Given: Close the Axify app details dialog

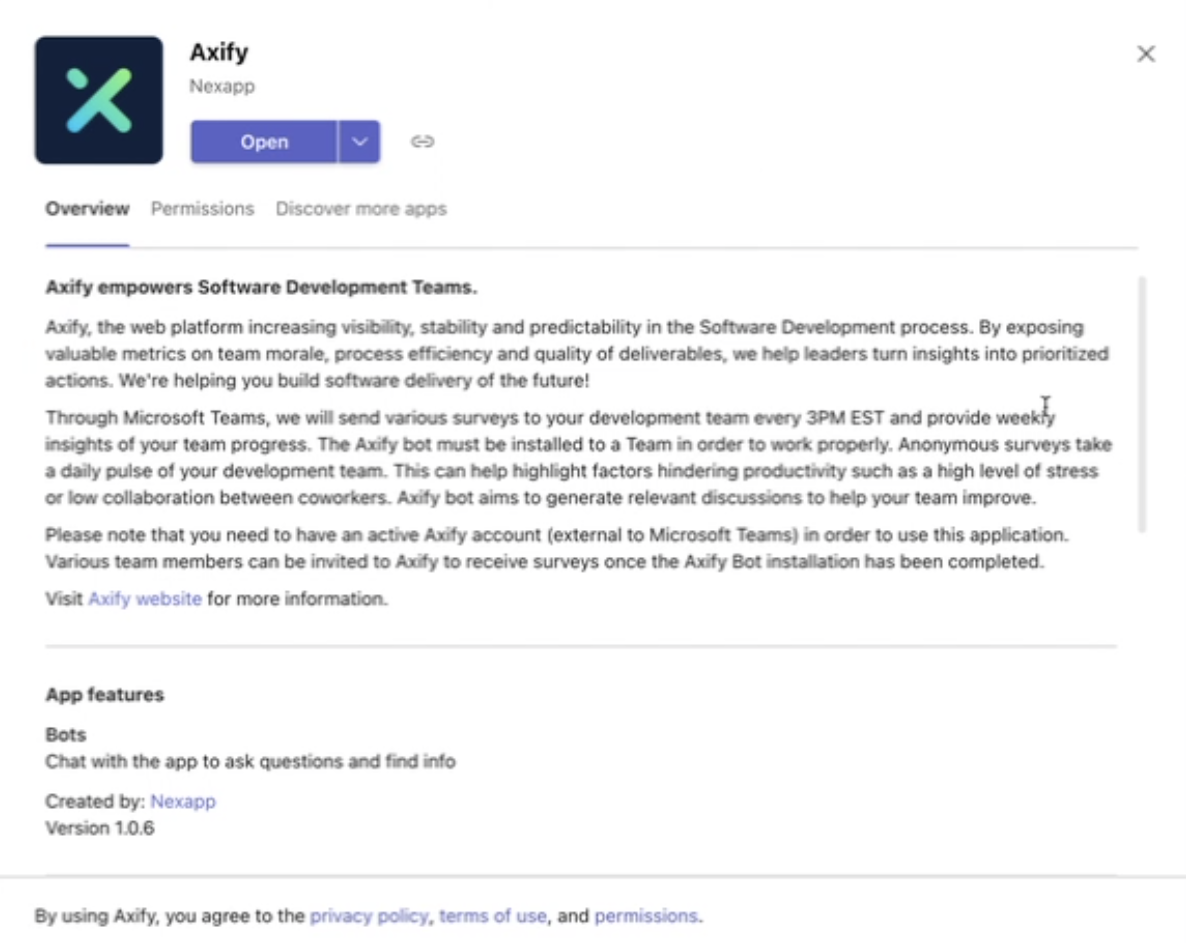Looking at the screenshot, I should tap(1146, 54).
